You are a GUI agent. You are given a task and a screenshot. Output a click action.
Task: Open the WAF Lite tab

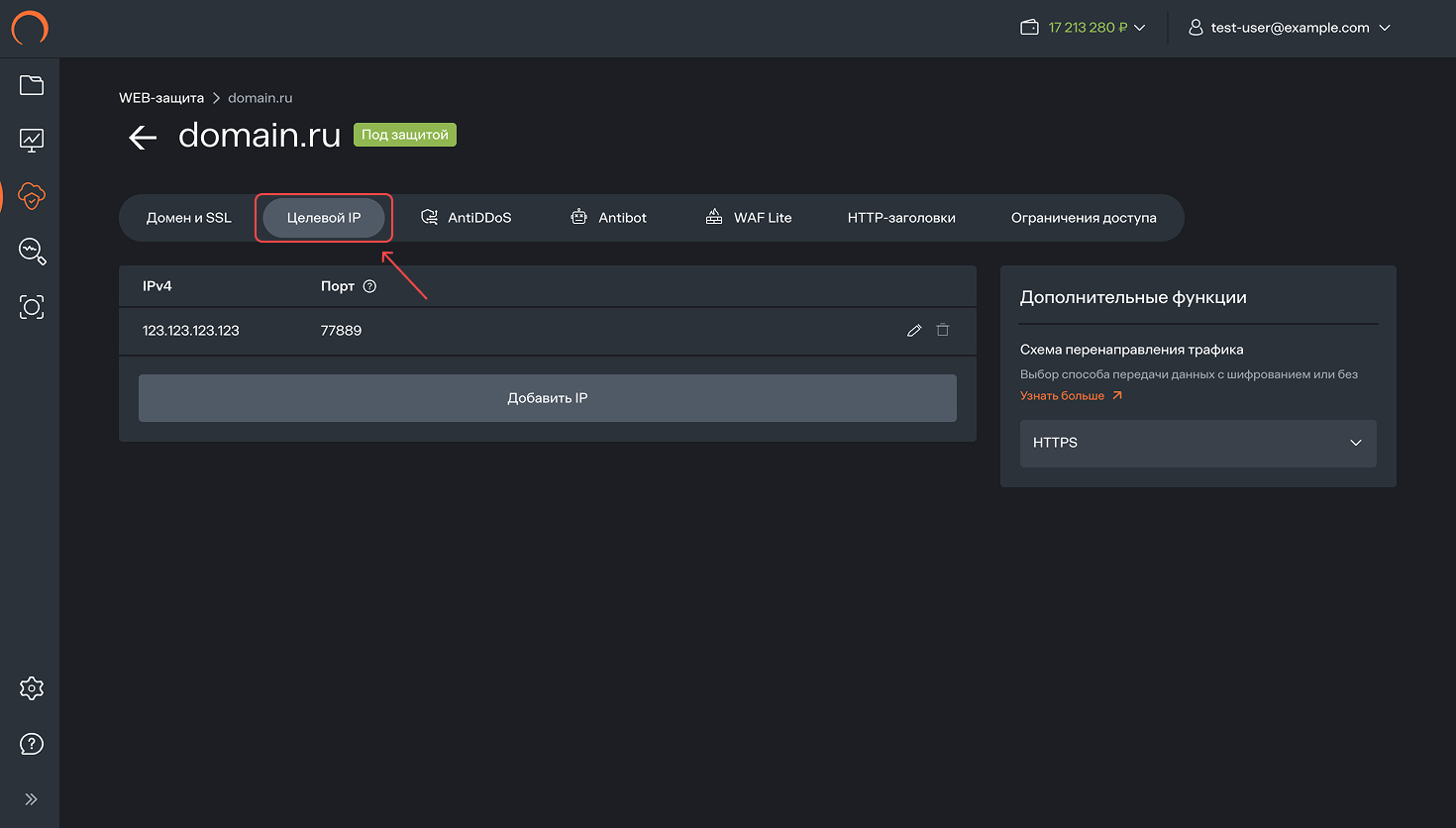749,218
